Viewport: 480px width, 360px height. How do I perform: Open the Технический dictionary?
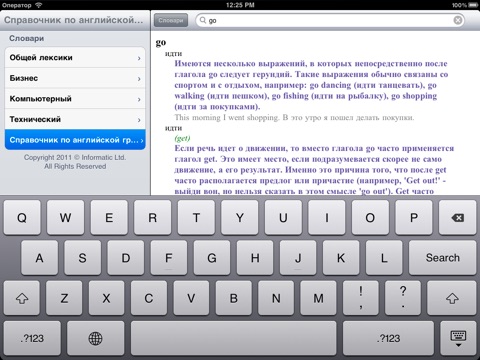click(x=75, y=119)
